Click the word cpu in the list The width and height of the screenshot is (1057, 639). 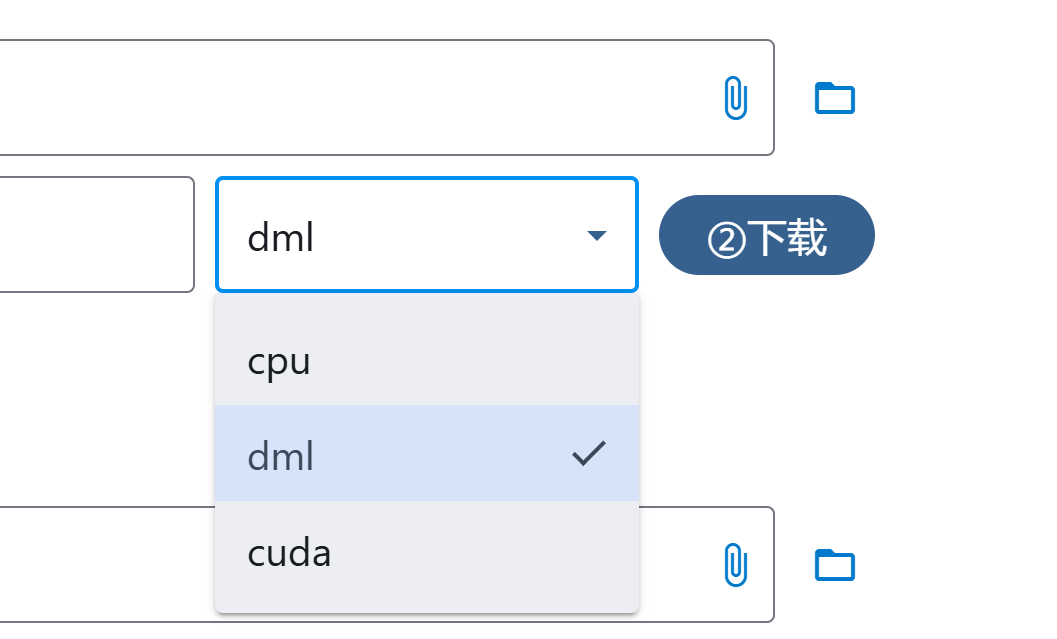[x=279, y=362]
